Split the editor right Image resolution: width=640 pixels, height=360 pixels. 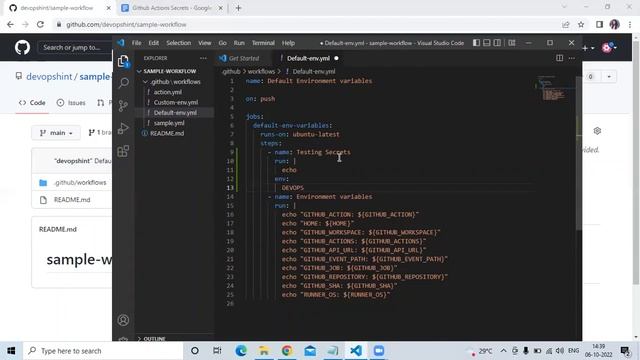coord(560,58)
